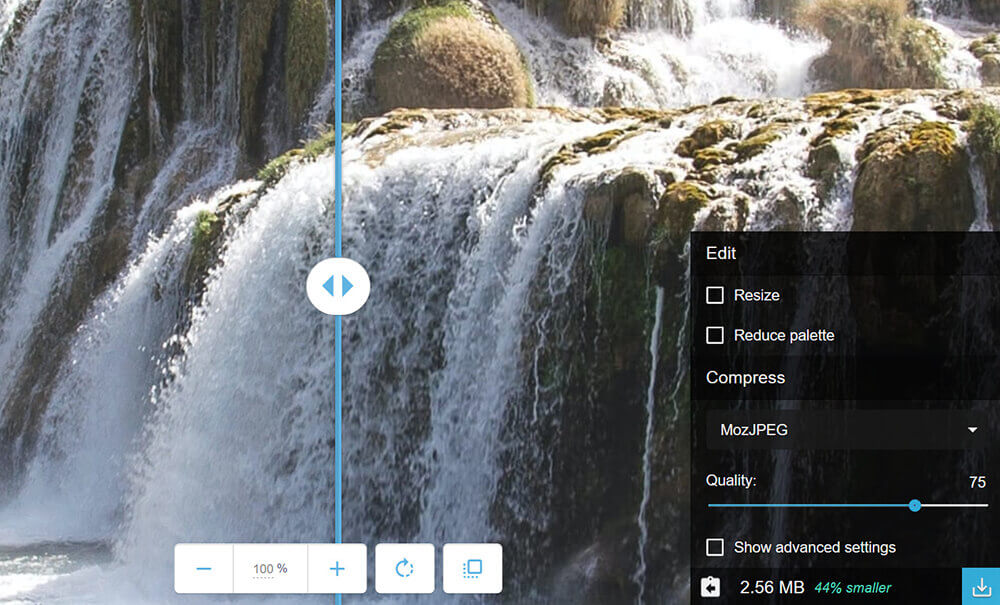The image size is (1000, 605).
Task: Toggle the background using the square icon
Action: click(473, 569)
